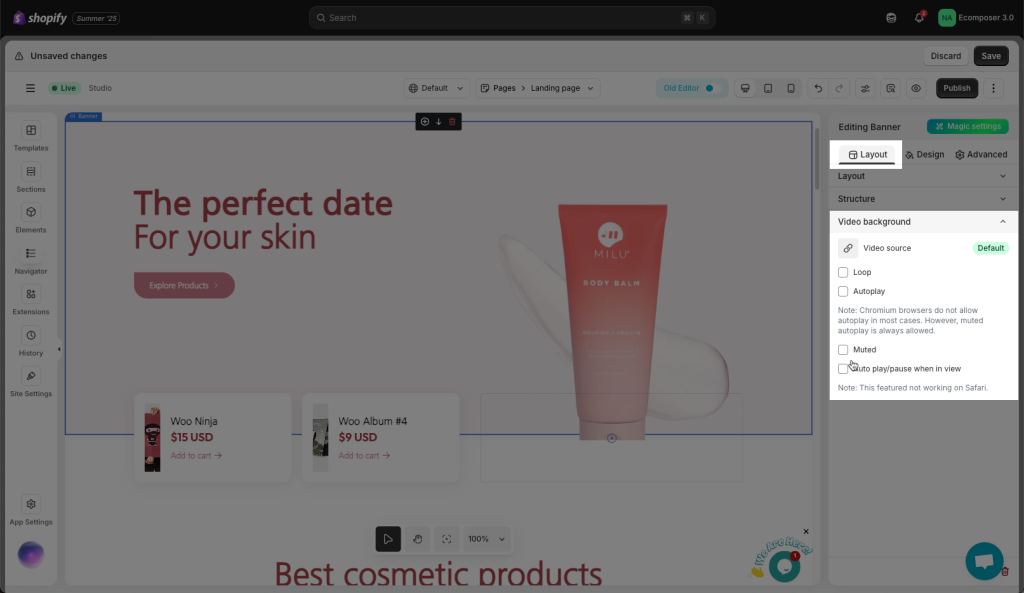
Task: Enable the Autoplay checkbox
Action: [x=843, y=291]
